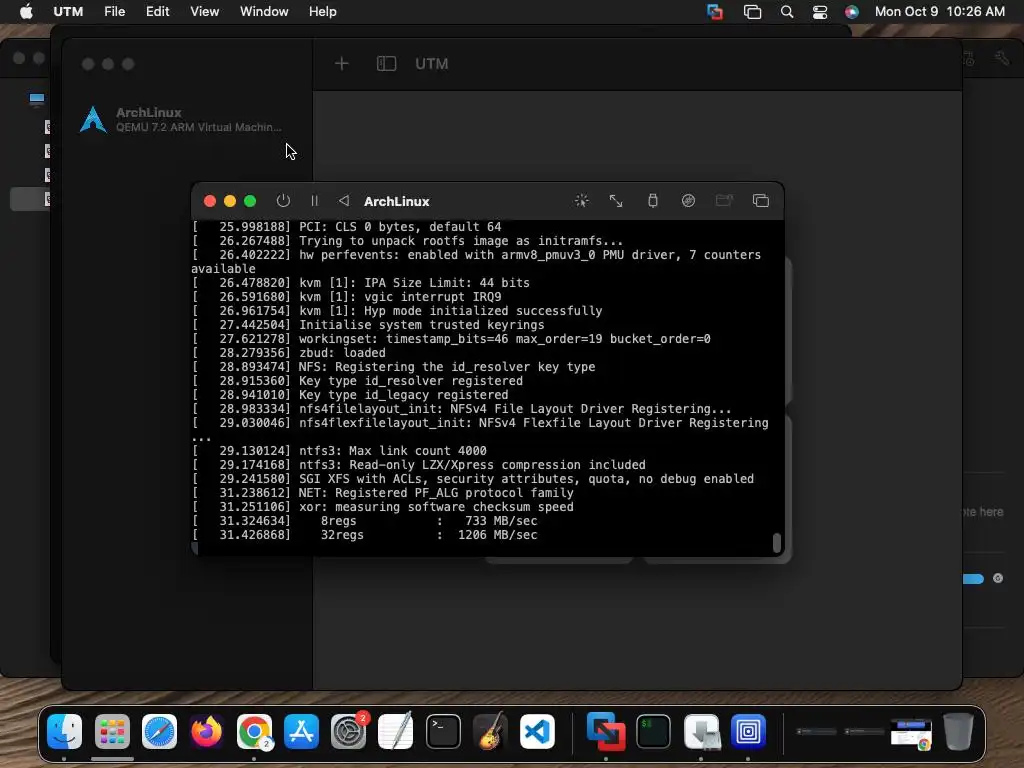Open the USB devices icon in VM toolbar
Viewport: 1024px width, 768px height.
[652, 200]
